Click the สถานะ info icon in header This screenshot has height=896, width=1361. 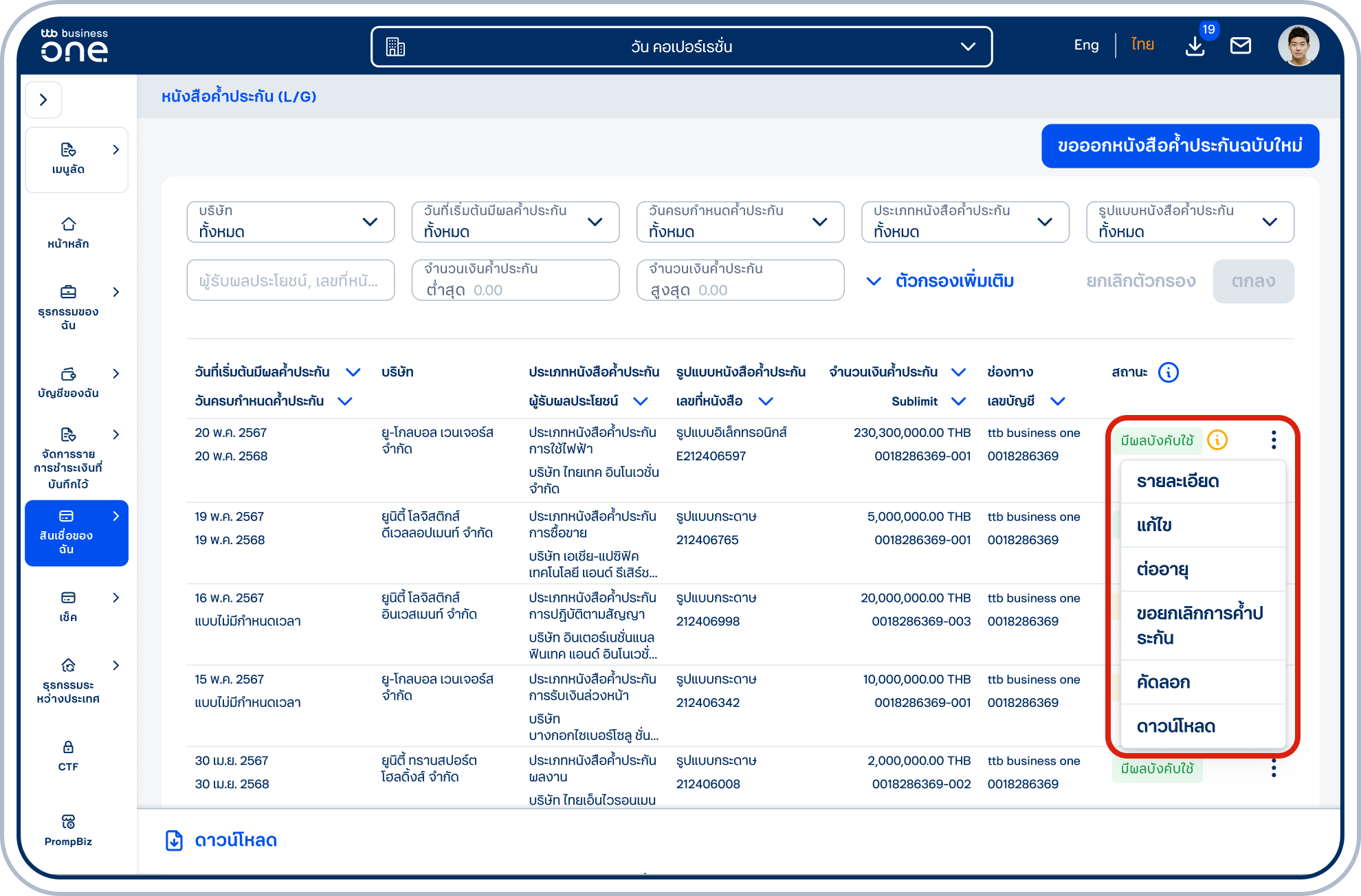1169,372
